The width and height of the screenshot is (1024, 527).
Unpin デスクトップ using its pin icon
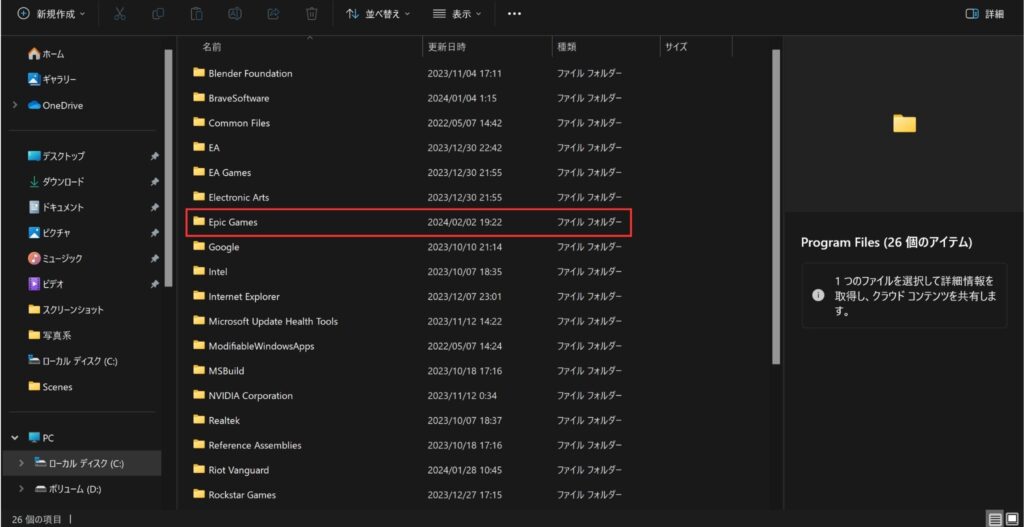click(154, 156)
